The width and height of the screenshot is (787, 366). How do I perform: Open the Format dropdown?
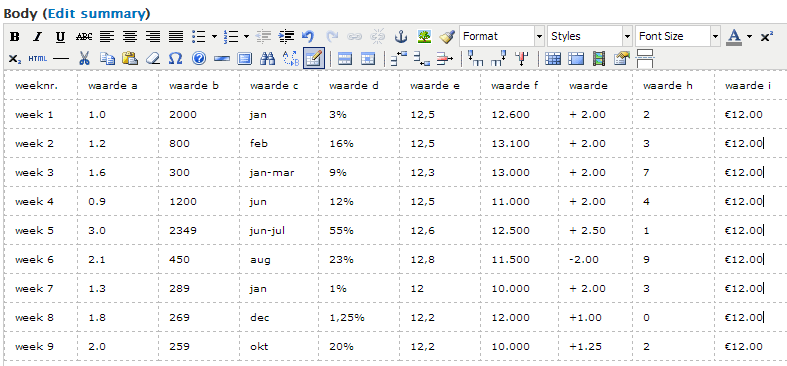[x=502, y=37]
